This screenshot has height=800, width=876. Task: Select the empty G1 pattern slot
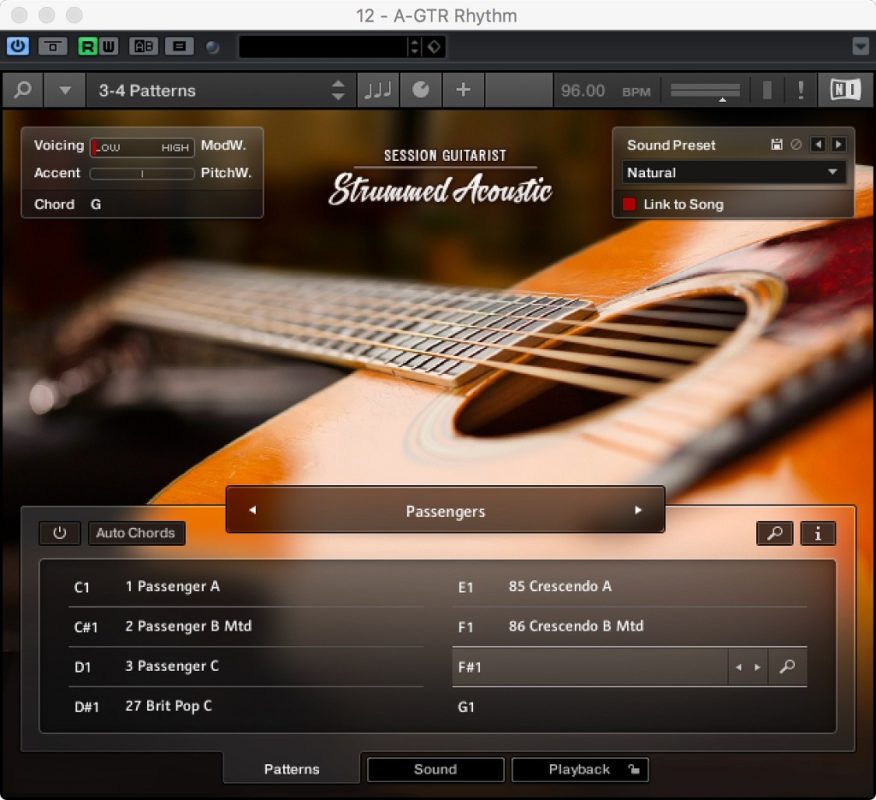tap(630, 707)
